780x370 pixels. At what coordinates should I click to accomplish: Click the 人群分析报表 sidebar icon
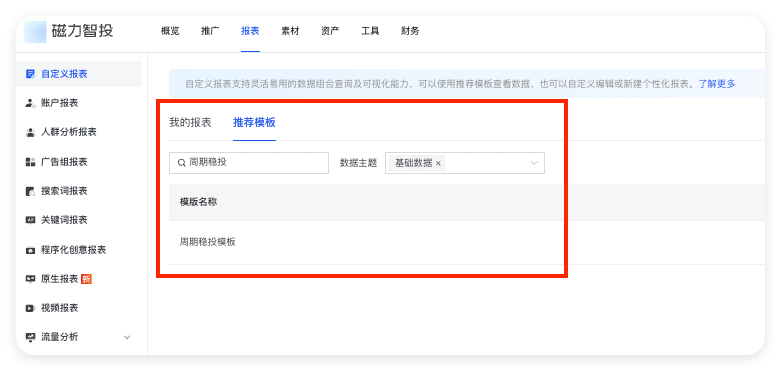(30, 132)
